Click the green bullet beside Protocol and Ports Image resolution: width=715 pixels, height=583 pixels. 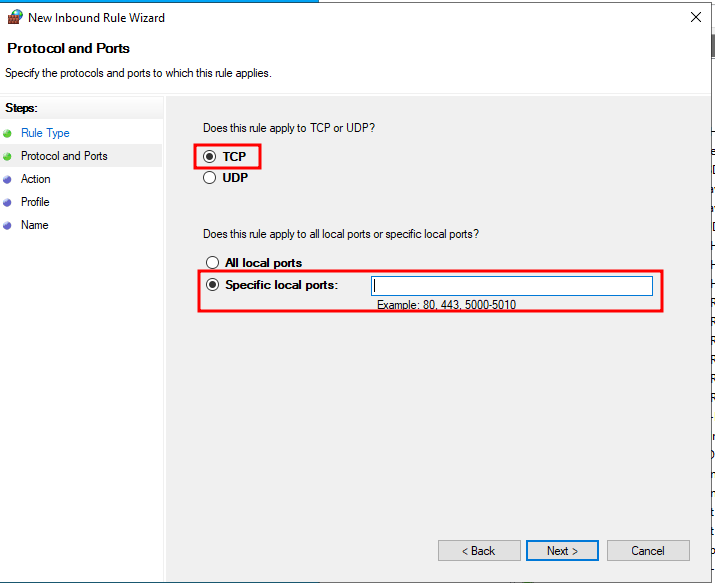(7, 156)
